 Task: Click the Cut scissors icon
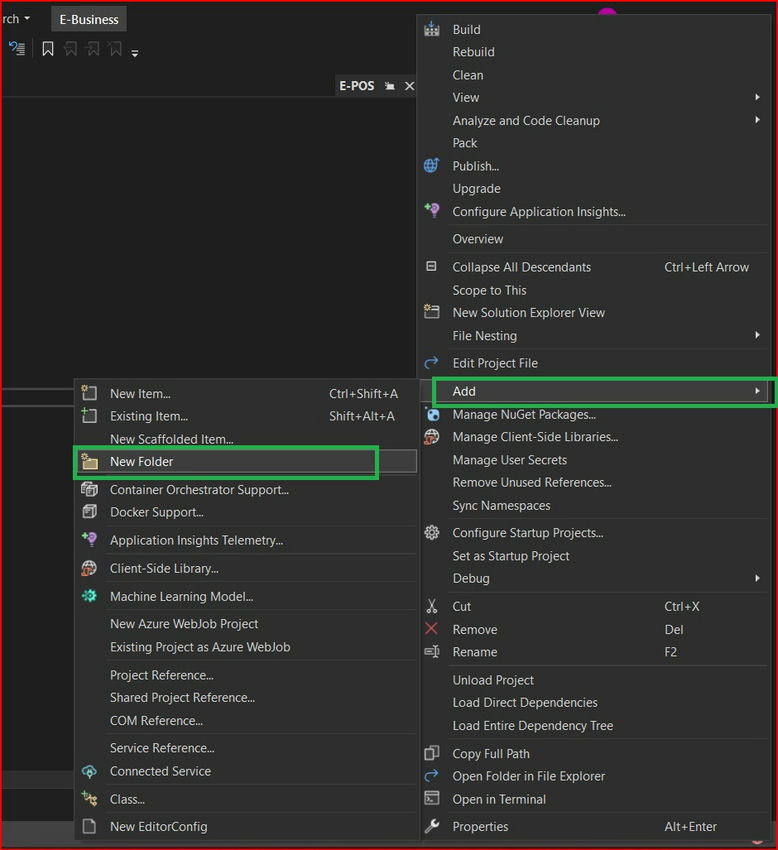(x=432, y=606)
